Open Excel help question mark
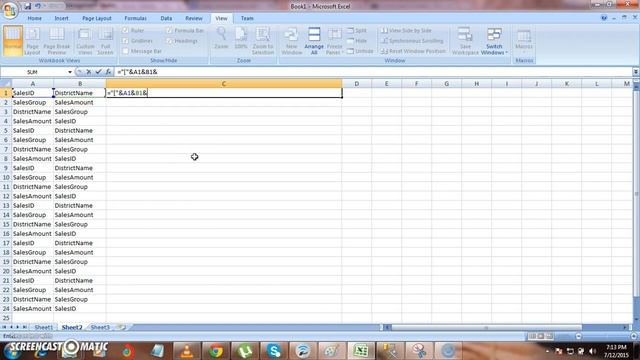The height and width of the screenshot is (360, 640). click(604, 18)
